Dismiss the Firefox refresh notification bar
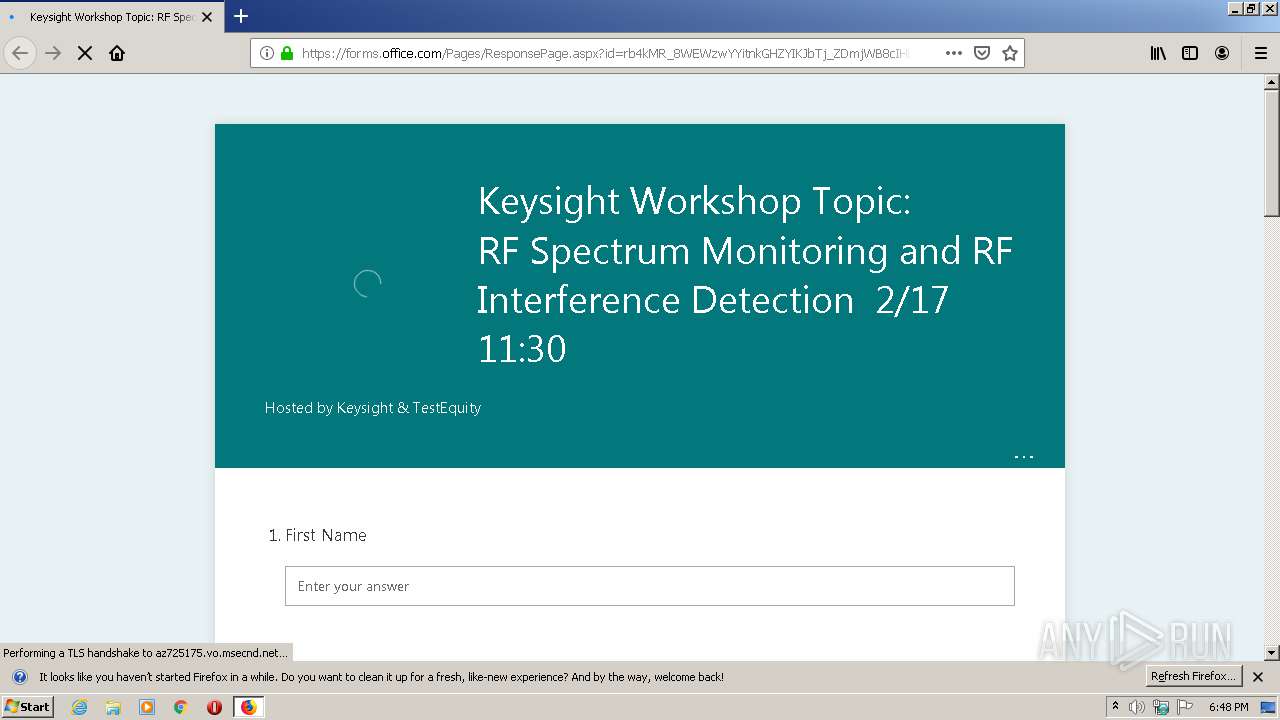 tap(1259, 677)
